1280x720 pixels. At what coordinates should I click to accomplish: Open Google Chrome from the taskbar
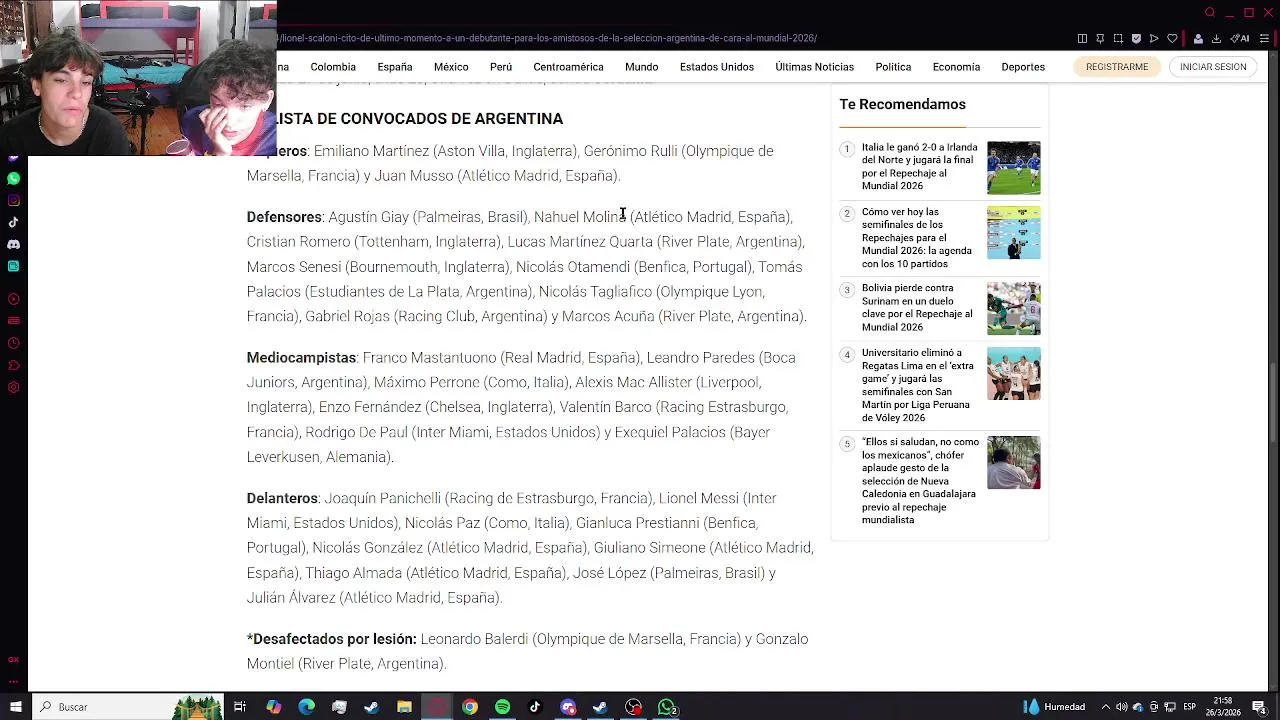[470, 707]
